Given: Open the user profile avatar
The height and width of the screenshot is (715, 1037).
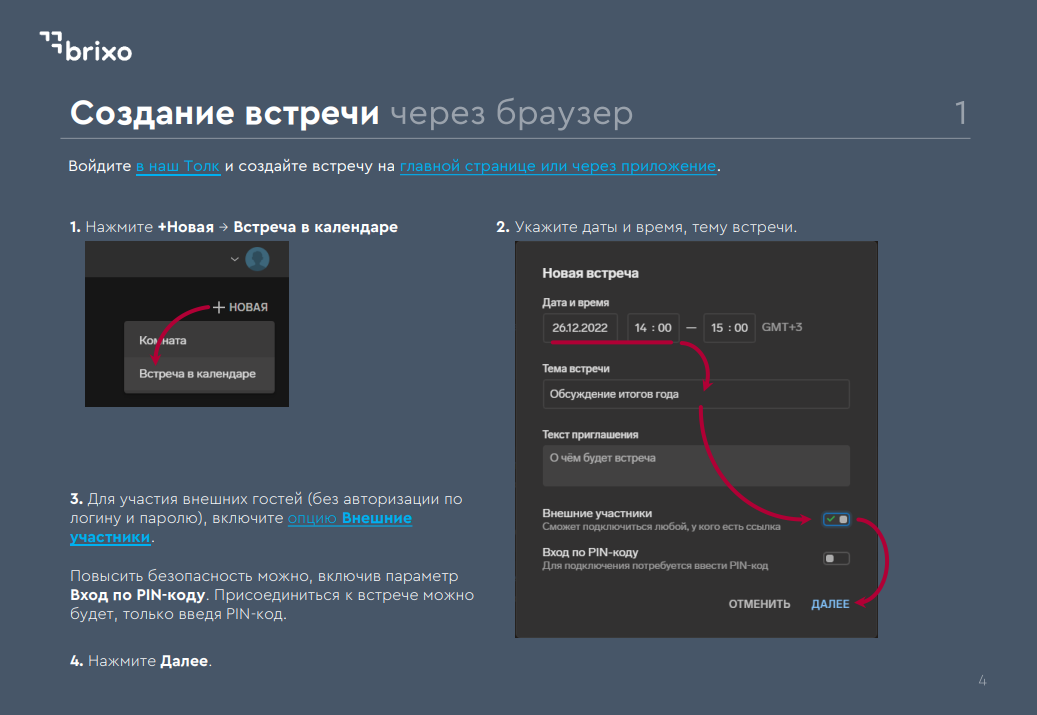Looking at the screenshot, I should pos(257,259).
